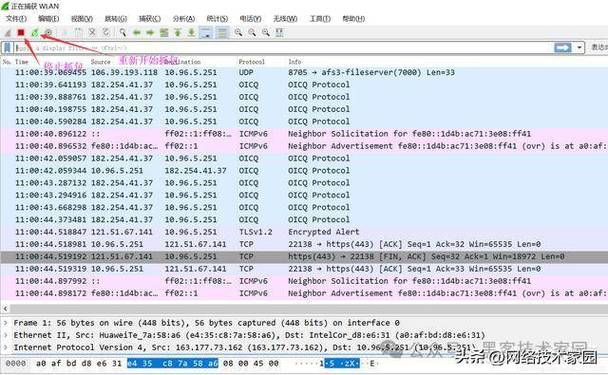Jump to the last packet icon
The height and width of the screenshot is (375, 608).
[191, 33]
